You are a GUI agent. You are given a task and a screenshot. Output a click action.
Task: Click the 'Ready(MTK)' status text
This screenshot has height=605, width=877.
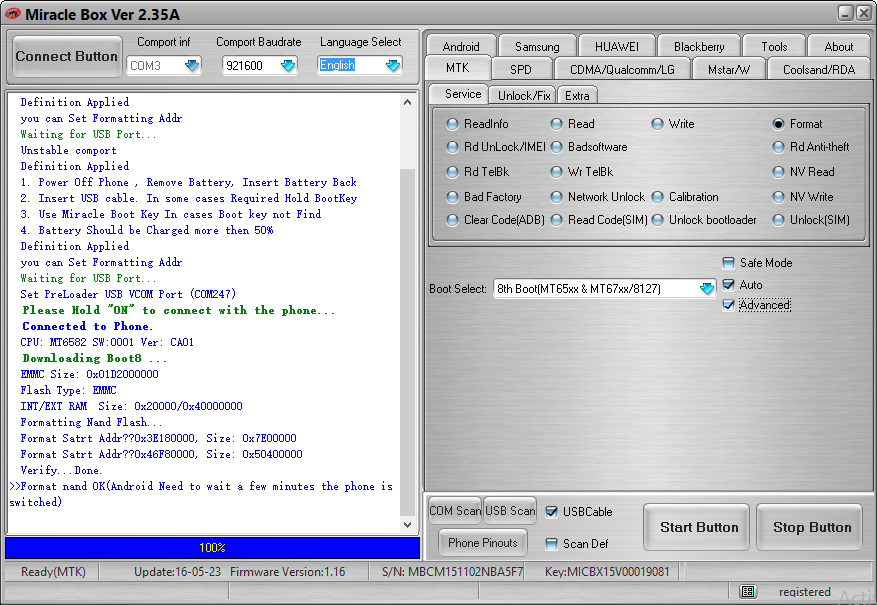(x=53, y=571)
